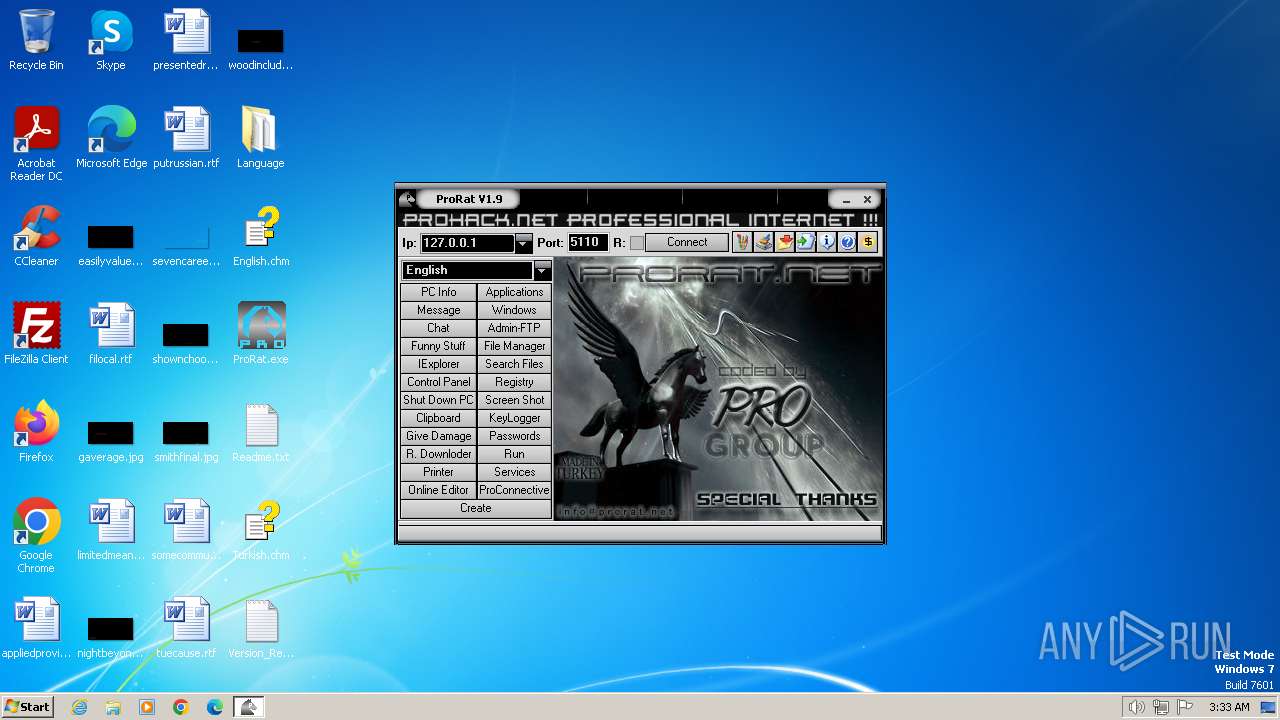Select the Skype desktop shortcut
The image size is (1280, 720).
[x=111, y=40]
